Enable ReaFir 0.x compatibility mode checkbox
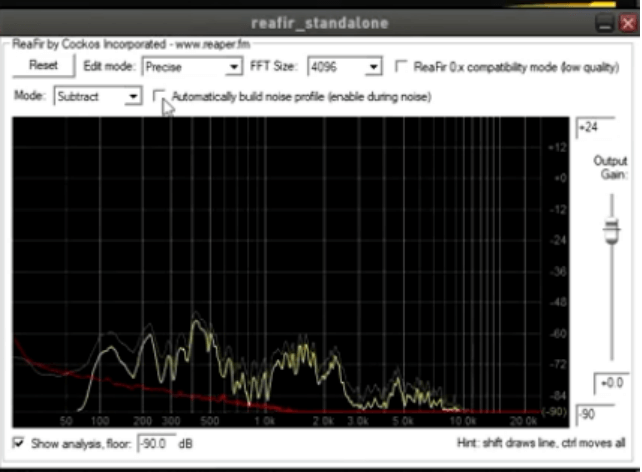642x472 pixels. tap(401, 66)
